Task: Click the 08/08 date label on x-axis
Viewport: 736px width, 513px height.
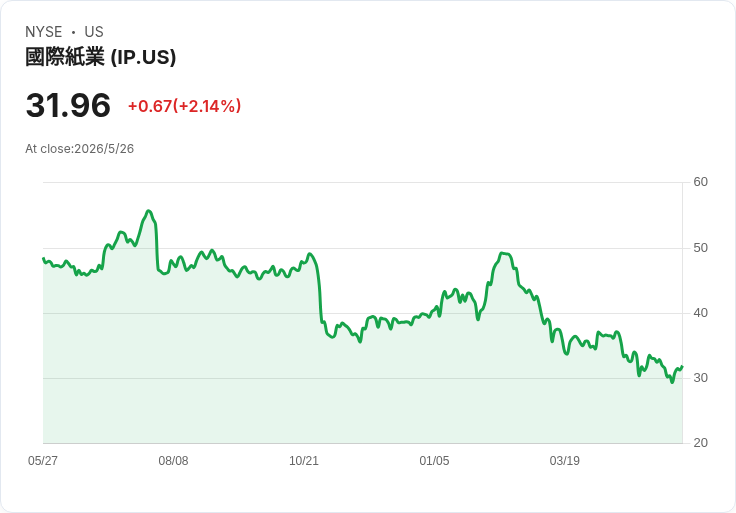Action: click(x=173, y=460)
